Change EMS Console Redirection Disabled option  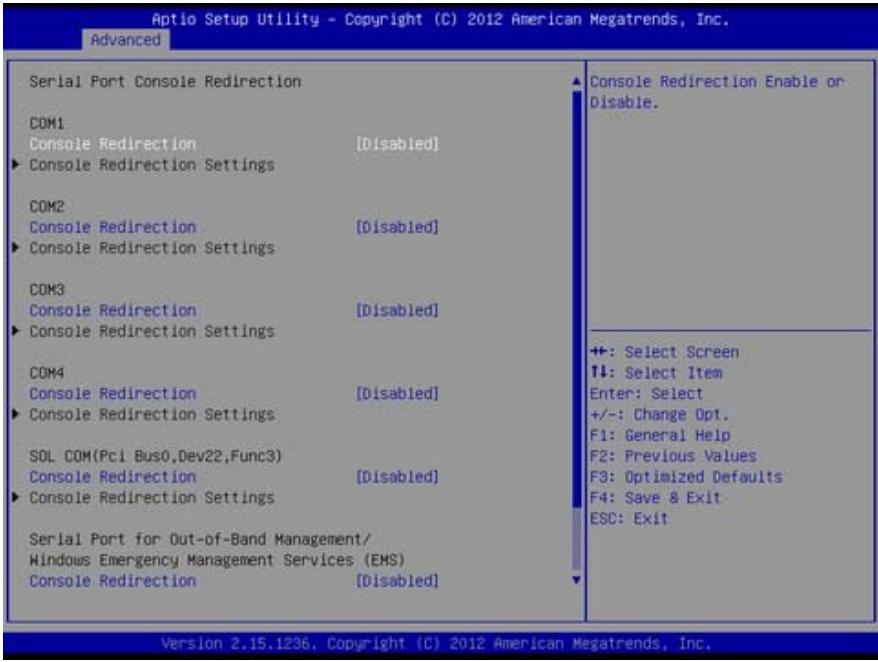pos(397,581)
